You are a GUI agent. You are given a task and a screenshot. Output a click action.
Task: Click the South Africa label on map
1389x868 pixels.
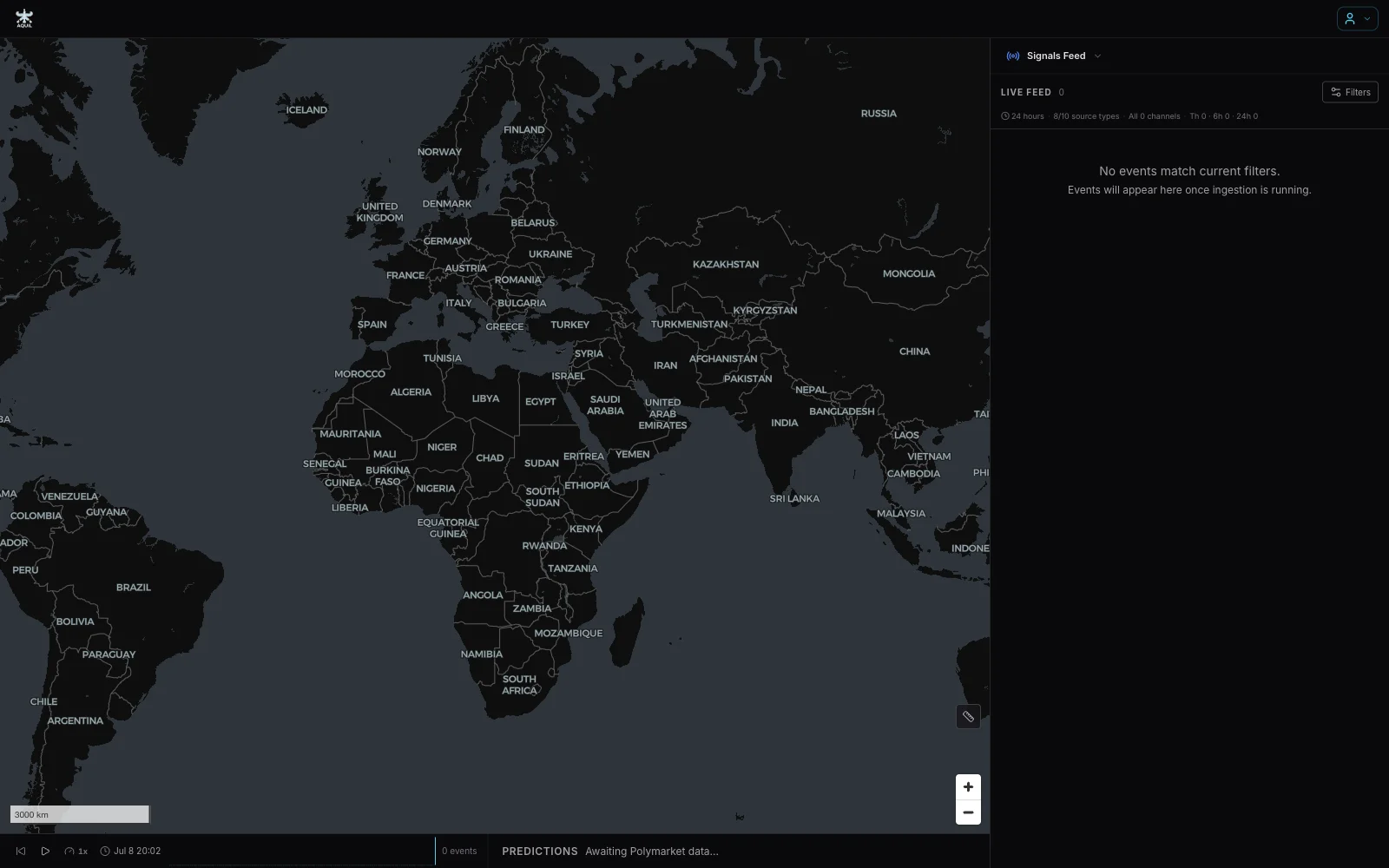pos(519,685)
